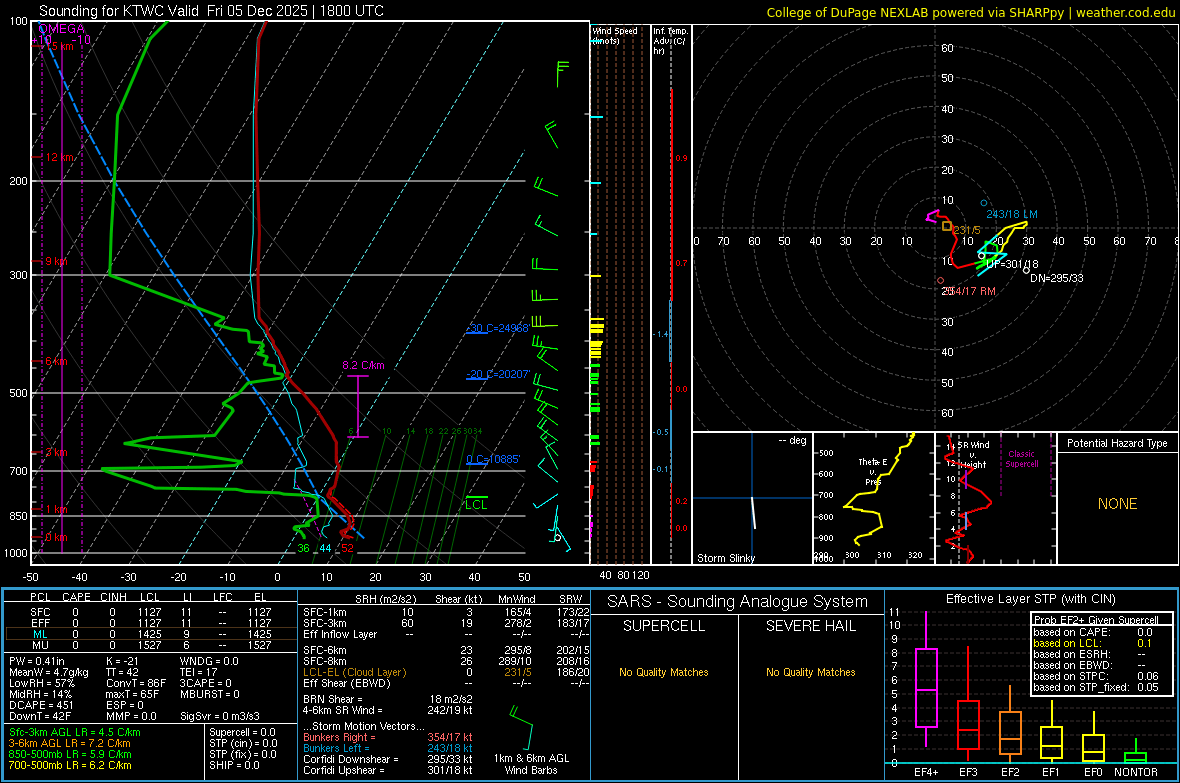This screenshot has width=1180, height=783.
Task: Click the DCAPE = 451 value
Action: tap(41, 705)
